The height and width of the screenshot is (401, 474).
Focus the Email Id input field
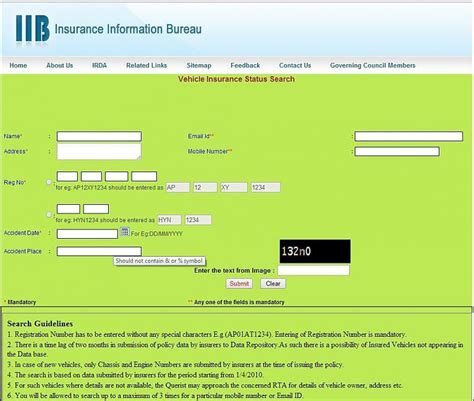coord(409,136)
